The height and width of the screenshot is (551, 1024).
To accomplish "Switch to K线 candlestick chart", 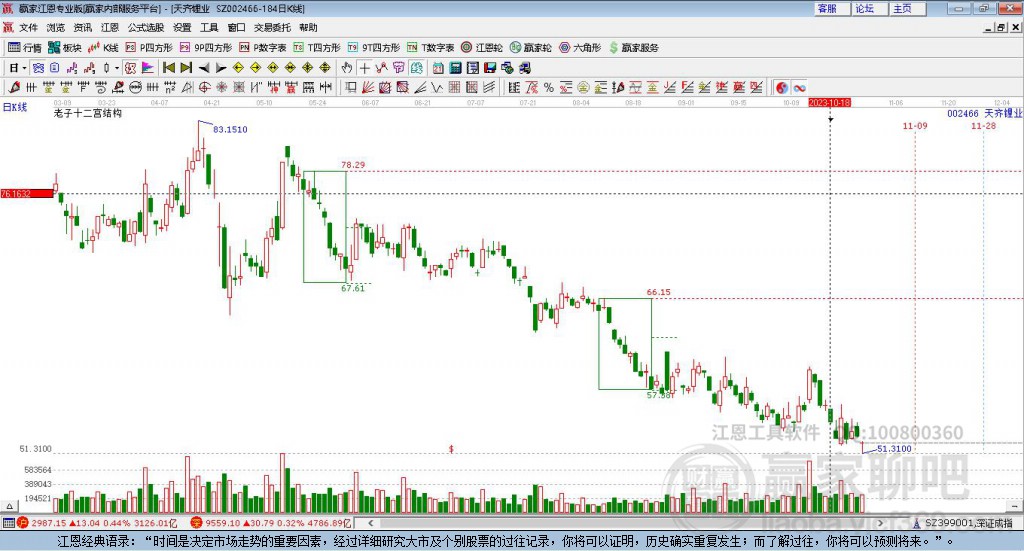I will coord(103,48).
